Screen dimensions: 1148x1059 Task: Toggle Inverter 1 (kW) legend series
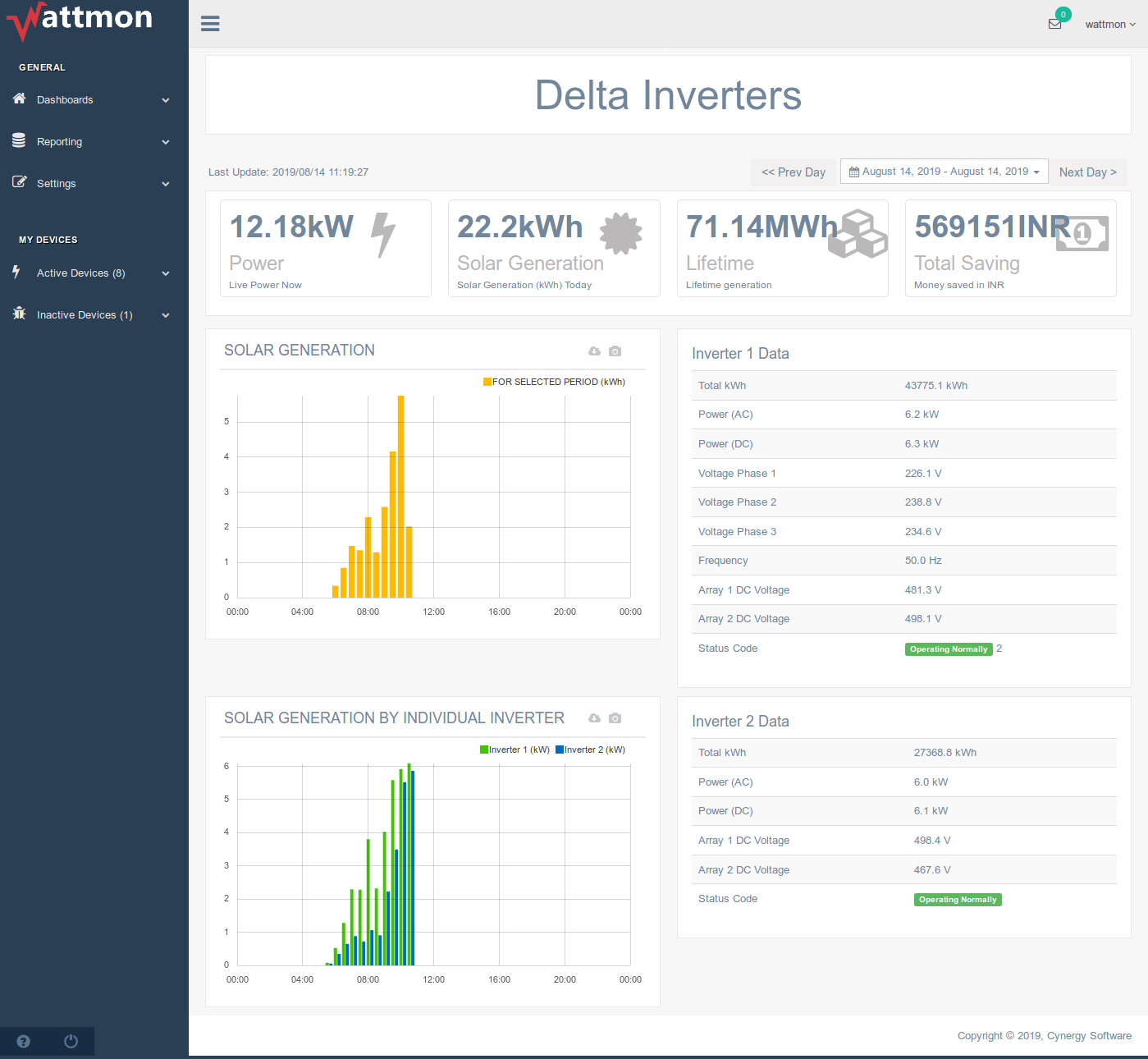tap(515, 750)
